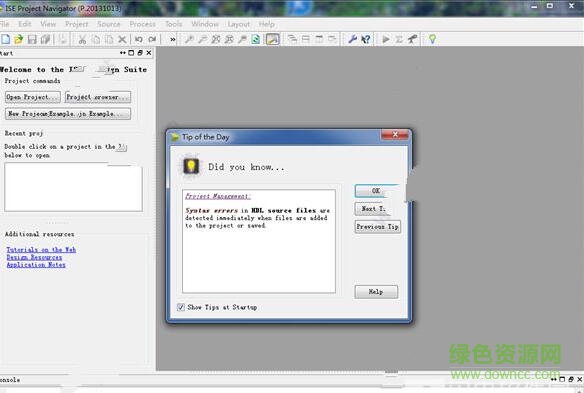Open the Process menu
Viewport: 584px width, 393px height.
click(x=142, y=24)
